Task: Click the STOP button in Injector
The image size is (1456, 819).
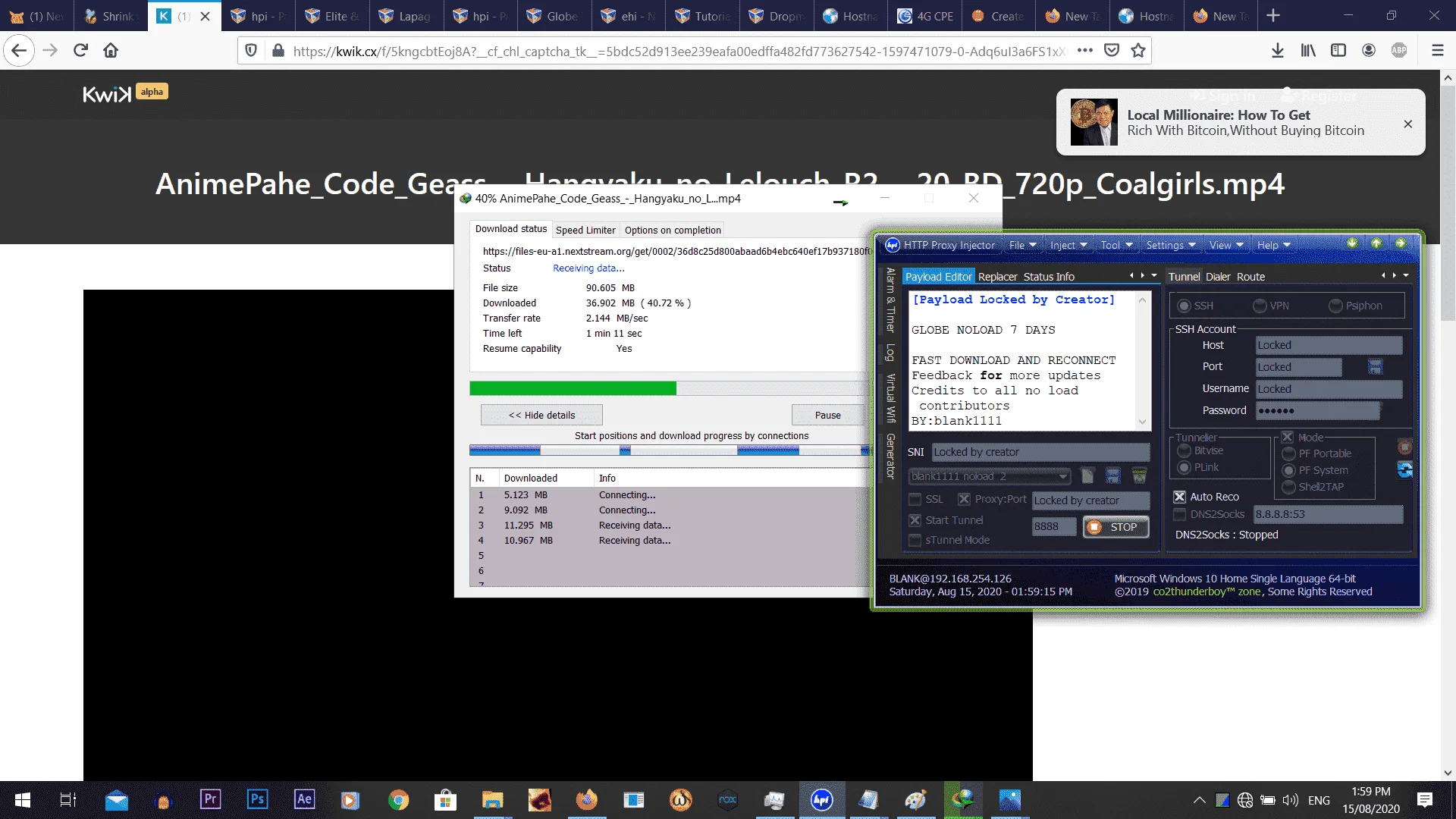Action: pos(1116,527)
